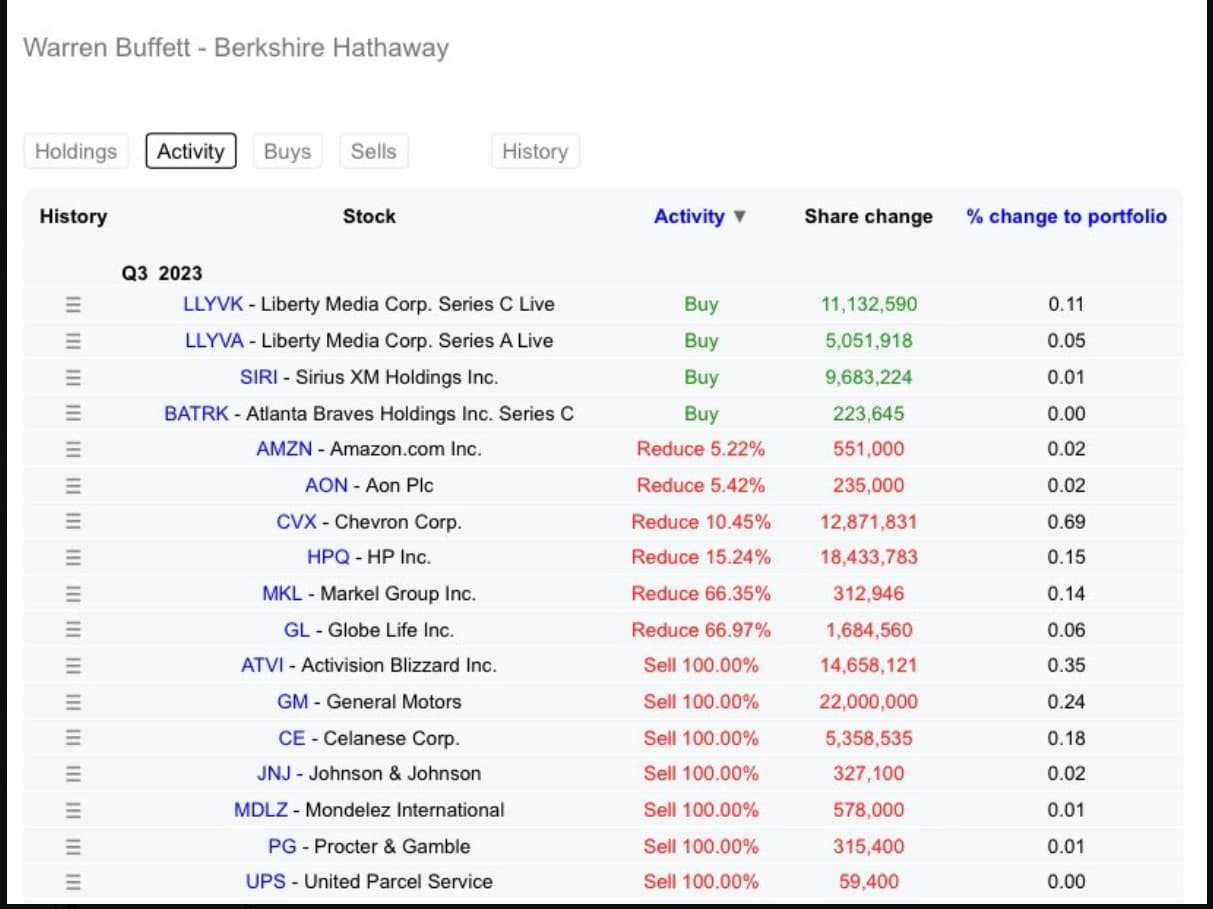The image size is (1213, 909).
Task: Open history icon for GM row
Action: coord(73,702)
